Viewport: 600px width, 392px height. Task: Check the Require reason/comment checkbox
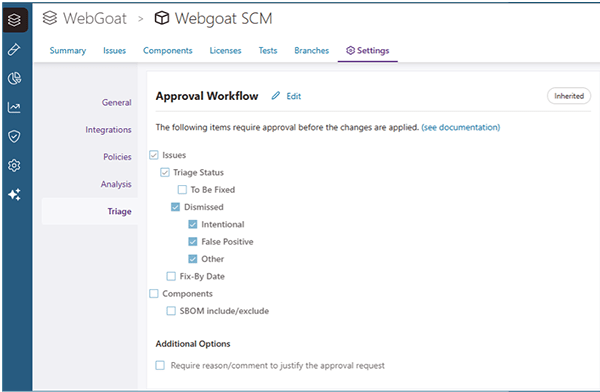coord(160,365)
